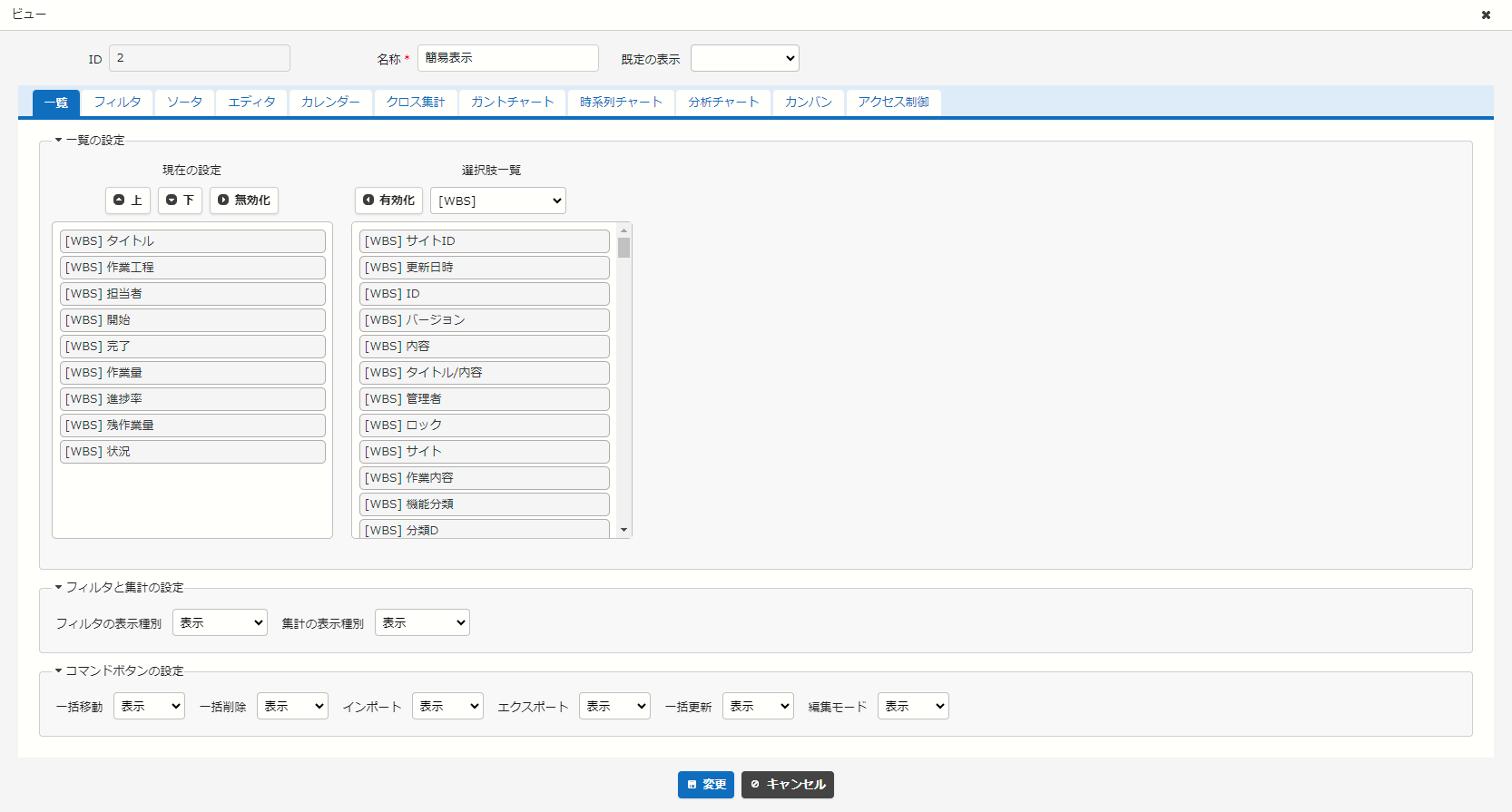Switch to the エディタ tab

pyautogui.click(x=251, y=103)
